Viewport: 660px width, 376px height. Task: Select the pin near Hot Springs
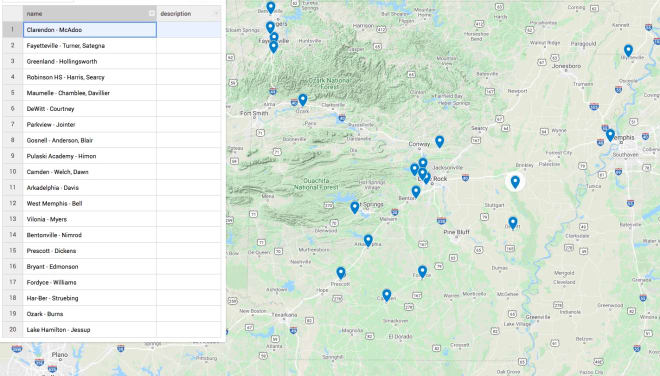pos(355,207)
